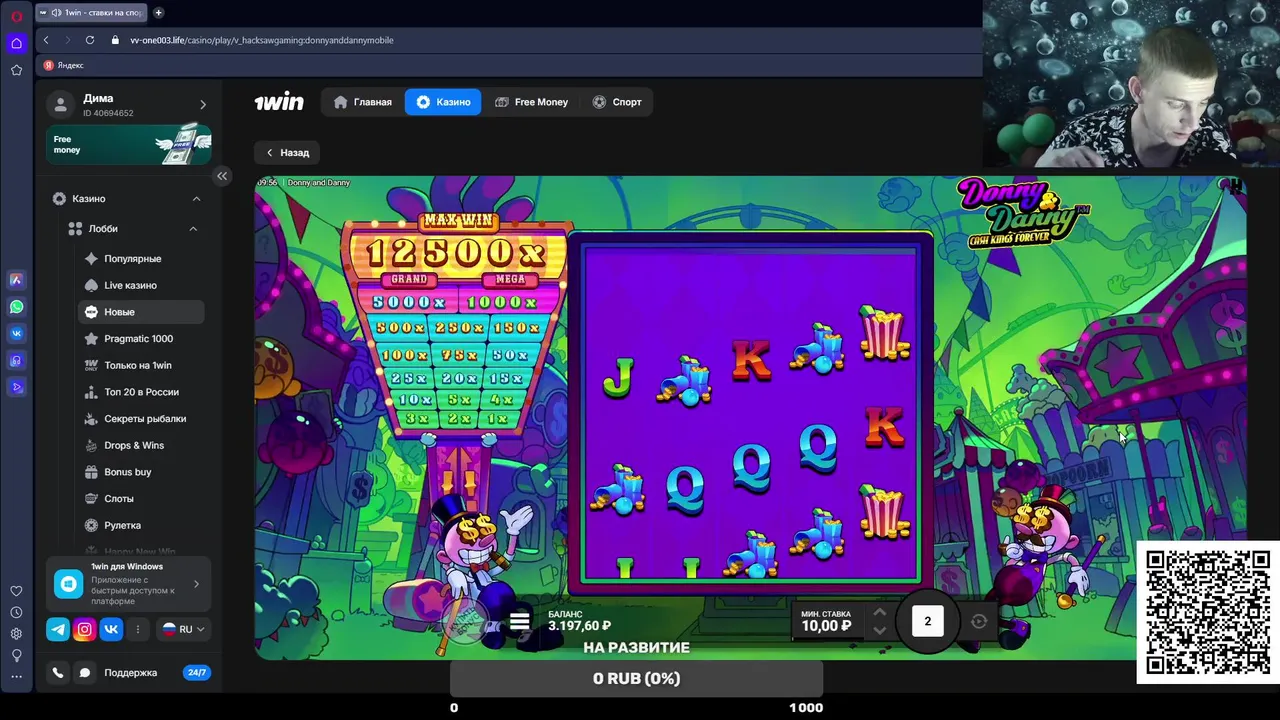Viewport: 1280px width, 720px height.
Task: Open Opera bookmarks star icon
Action: tap(16, 70)
